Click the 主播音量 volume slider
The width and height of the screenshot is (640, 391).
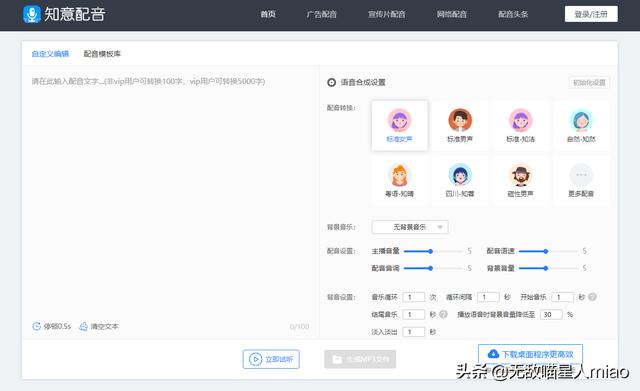coord(433,251)
